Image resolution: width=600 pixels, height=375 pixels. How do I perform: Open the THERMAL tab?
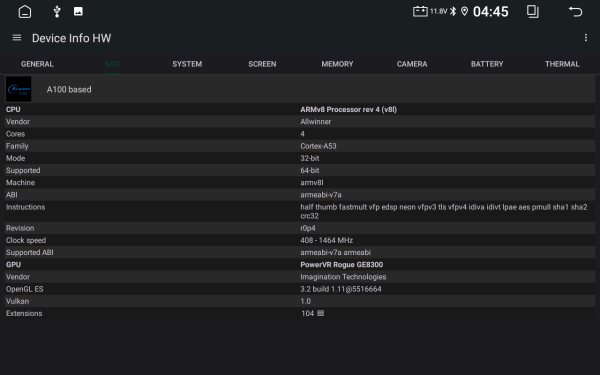point(562,64)
